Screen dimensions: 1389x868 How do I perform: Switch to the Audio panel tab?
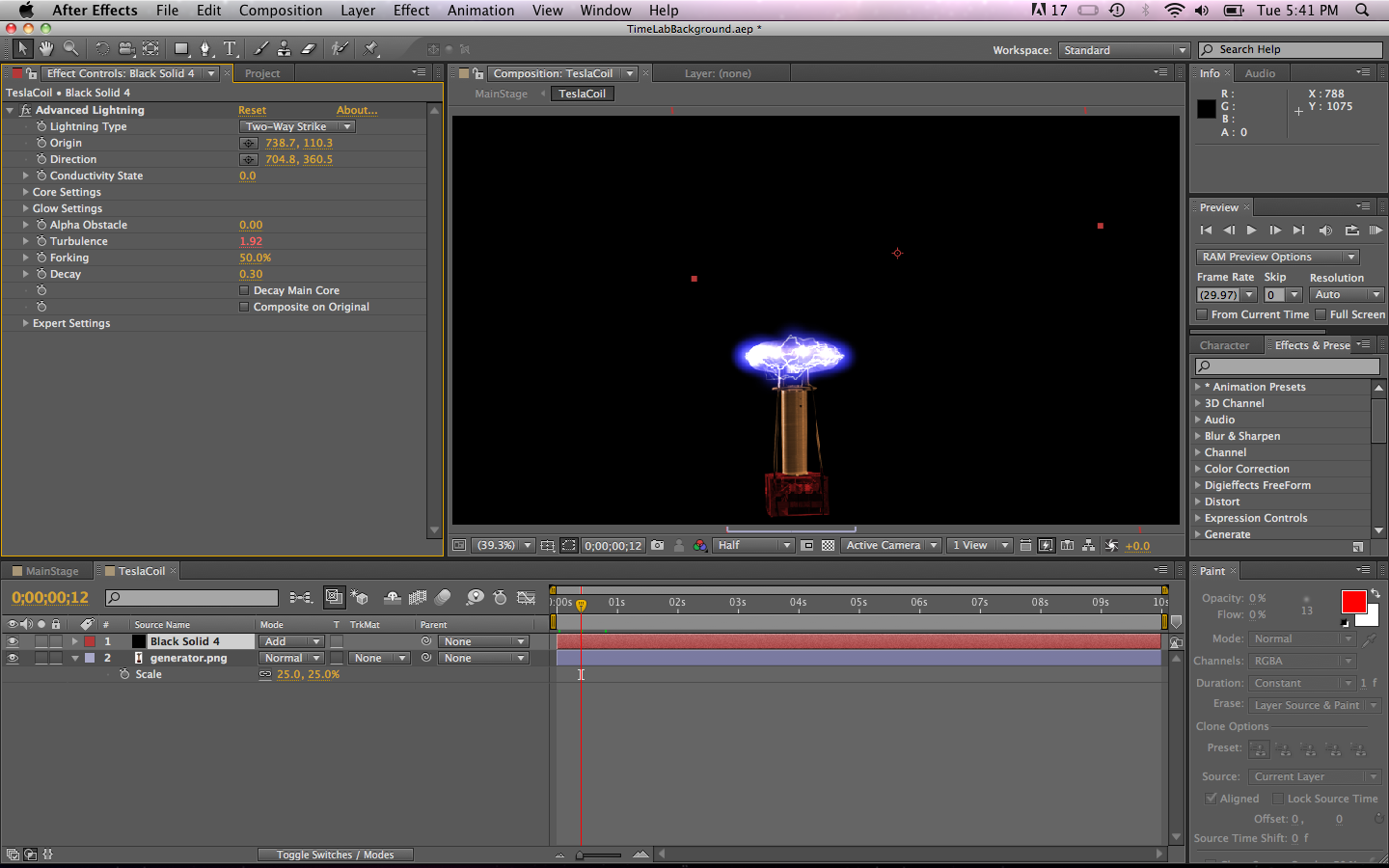coord(1260,73)
